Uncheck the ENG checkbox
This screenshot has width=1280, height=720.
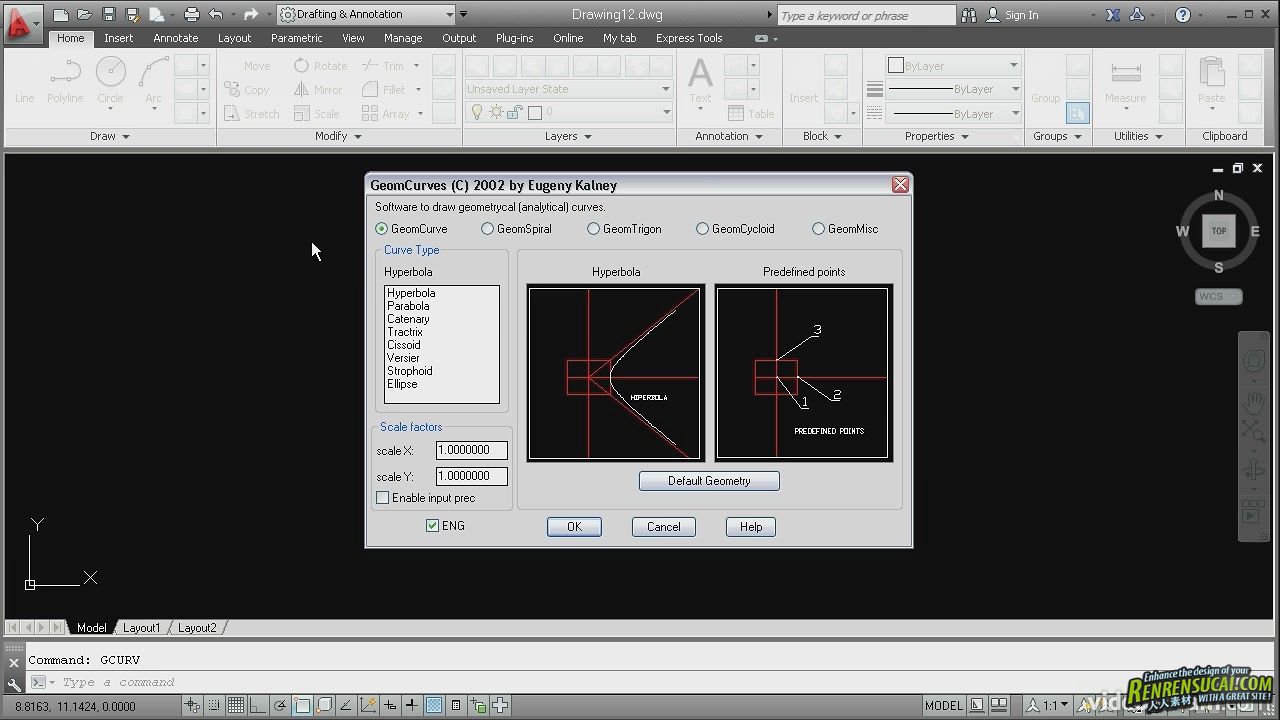coord(432,526)
